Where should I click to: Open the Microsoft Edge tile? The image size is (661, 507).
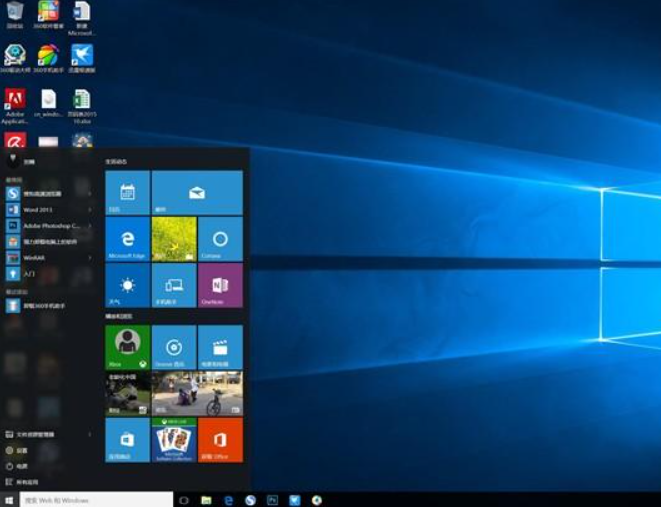point(127,240)
